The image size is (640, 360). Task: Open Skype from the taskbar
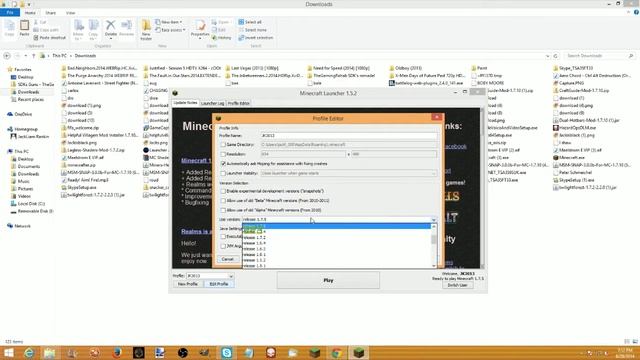[x=227, y=353]
